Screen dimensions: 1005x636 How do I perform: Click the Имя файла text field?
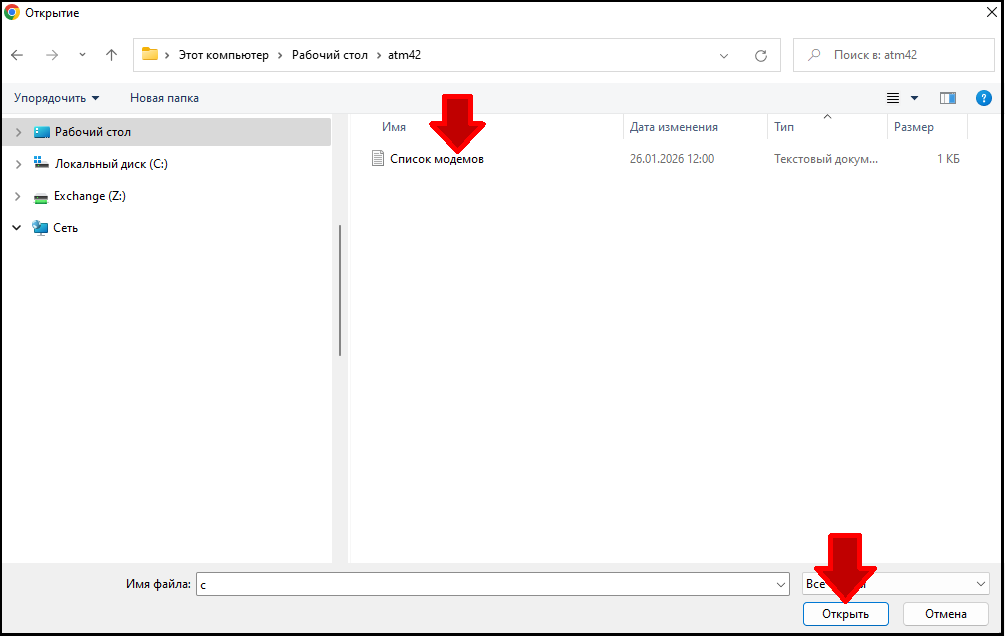pos(485,584)
